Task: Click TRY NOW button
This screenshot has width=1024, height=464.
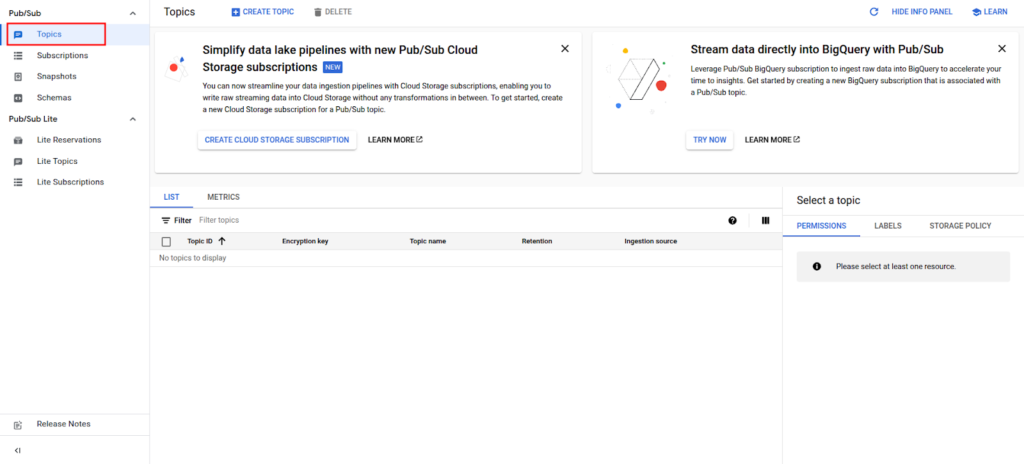Action: point(709,140)
